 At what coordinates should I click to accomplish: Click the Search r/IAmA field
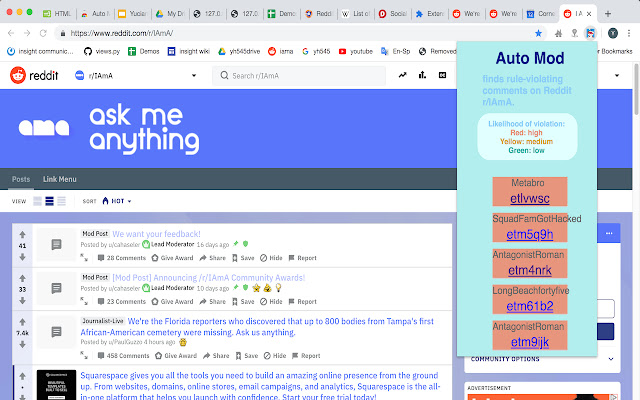pos(299,76)
